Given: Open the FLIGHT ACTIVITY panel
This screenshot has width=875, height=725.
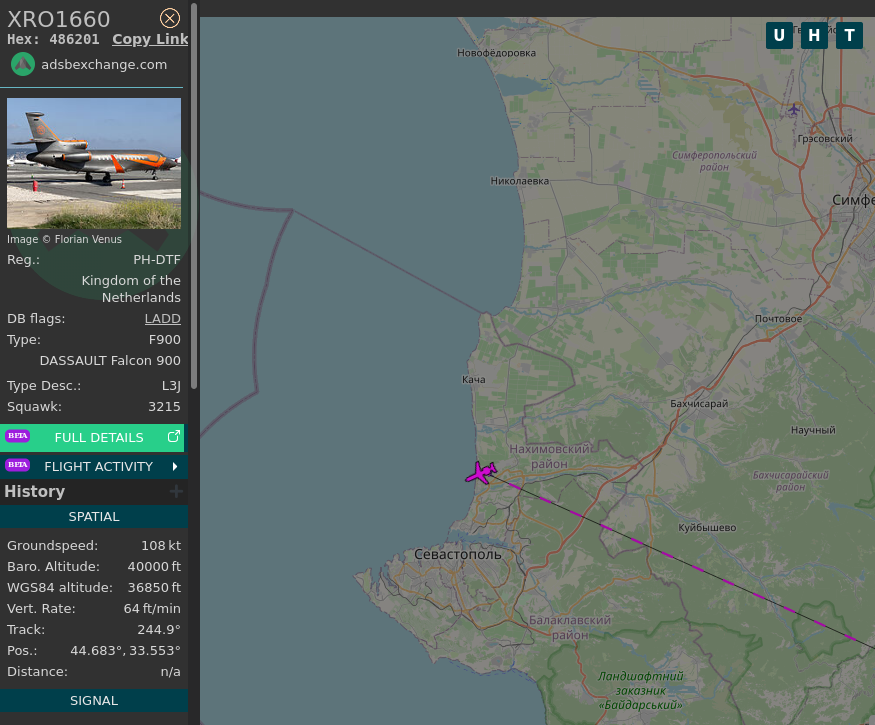Looking at the screenshot, I should [x=94, y=466].
